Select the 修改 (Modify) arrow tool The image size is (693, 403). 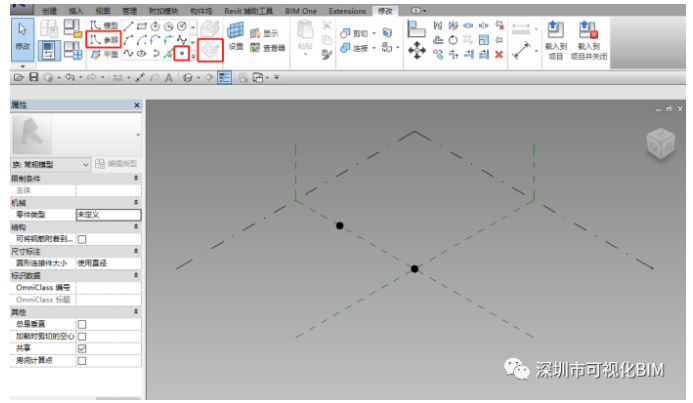coord(22,40)
